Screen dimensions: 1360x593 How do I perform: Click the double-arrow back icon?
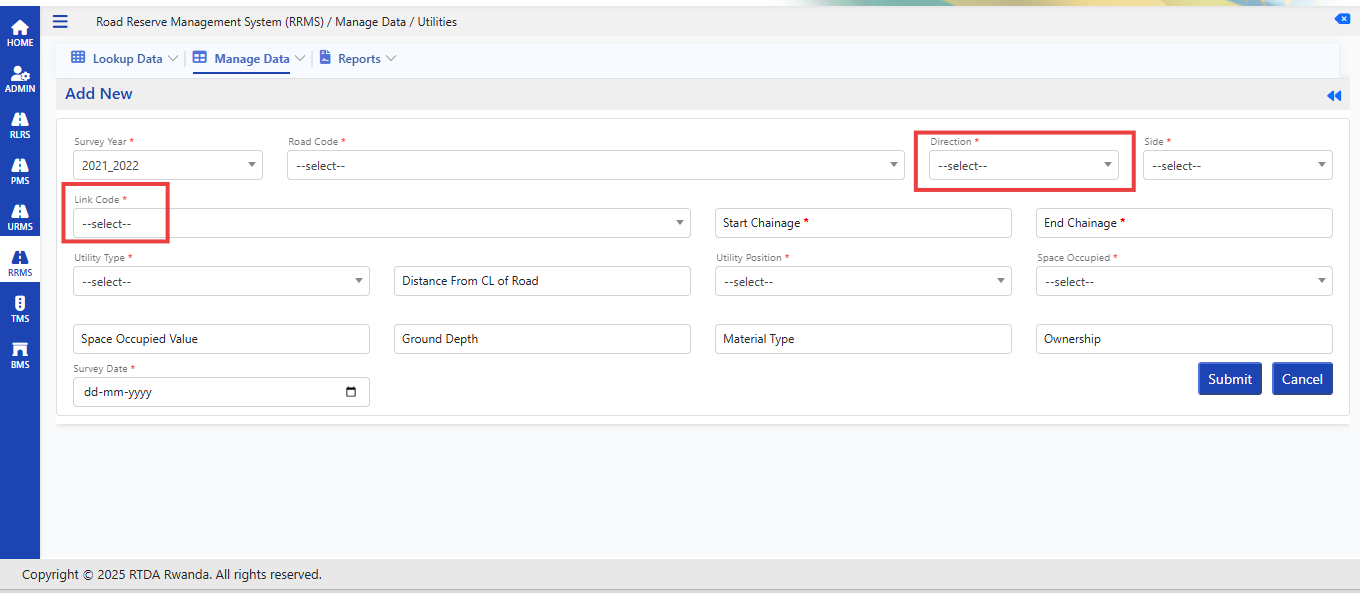point(1333,95)
